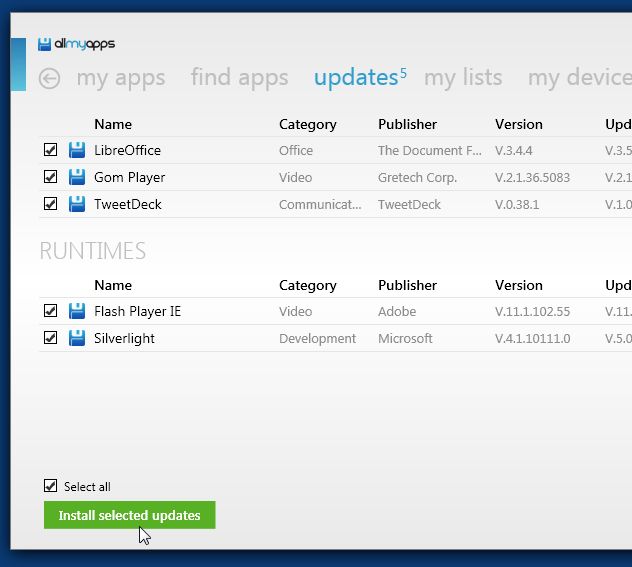Click the Adobe publisher cell
This screenshot has width=632, height=567.
coord(397,311)
